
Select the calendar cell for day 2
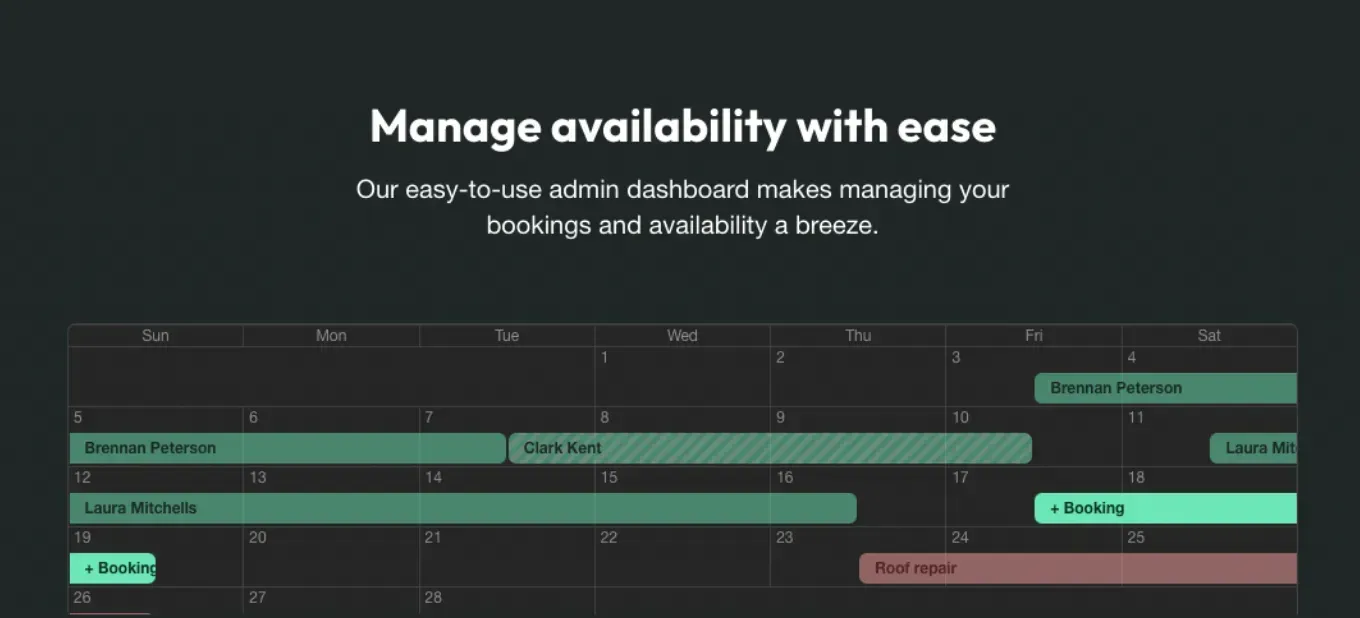pos(858,377)
